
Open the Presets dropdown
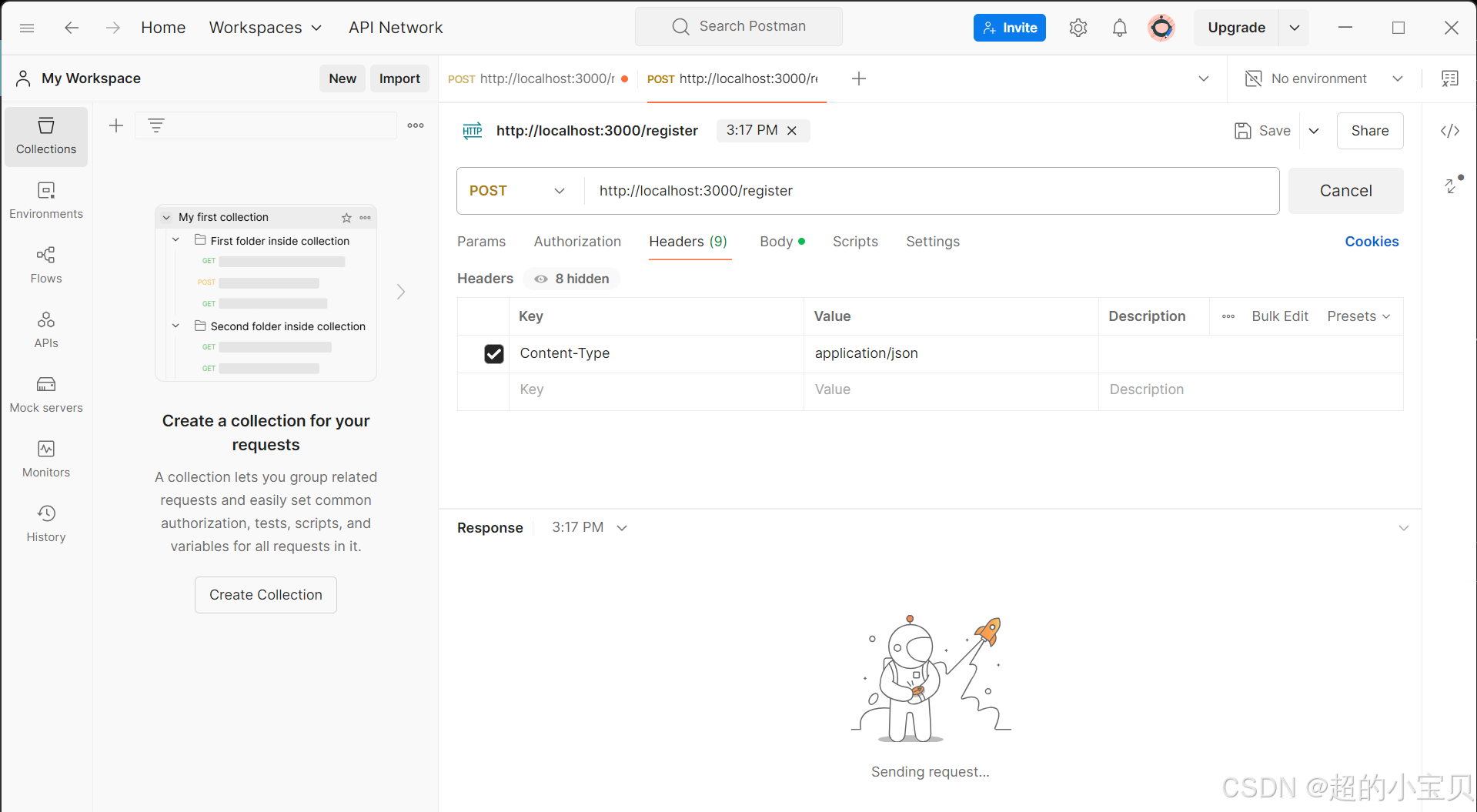[x=1359, y=316]
